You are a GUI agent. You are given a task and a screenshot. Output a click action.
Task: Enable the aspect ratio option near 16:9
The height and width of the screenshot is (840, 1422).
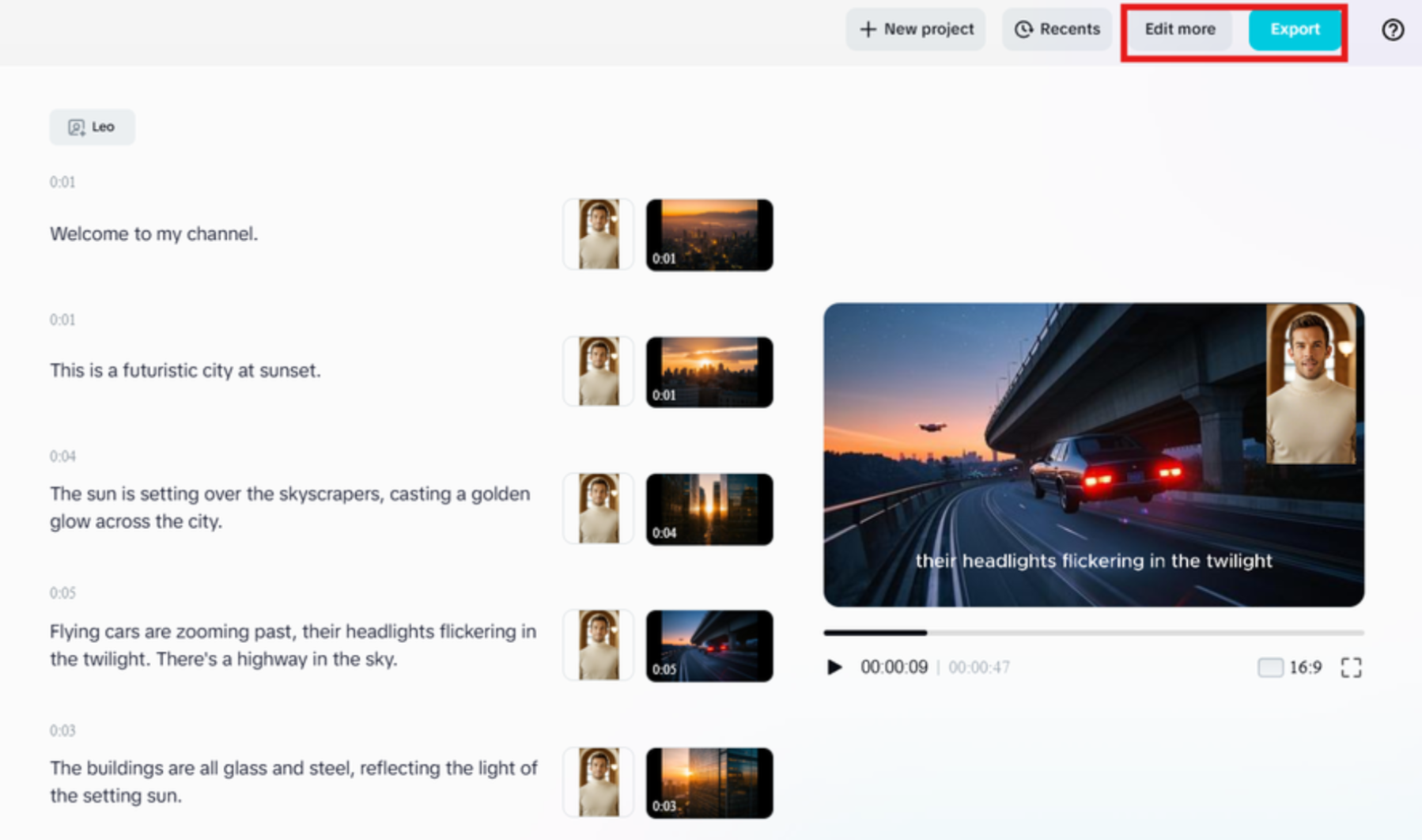tap(1270, 668)
